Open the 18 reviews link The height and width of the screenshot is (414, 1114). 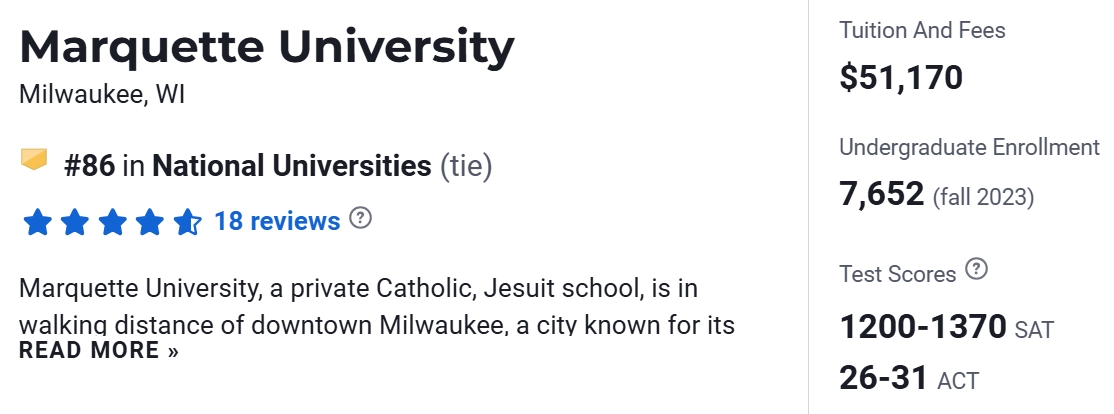277,221
